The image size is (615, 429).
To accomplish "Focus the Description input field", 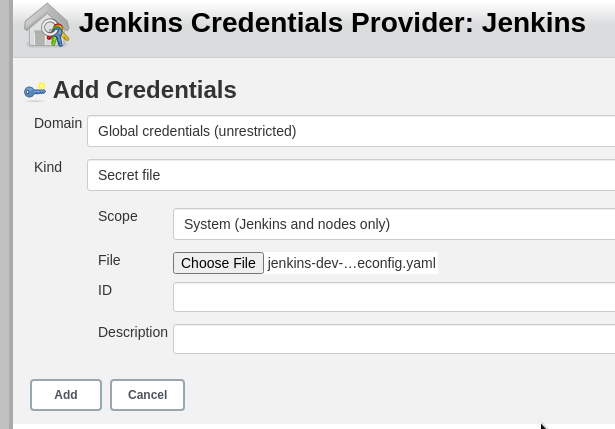I will 394,339.
